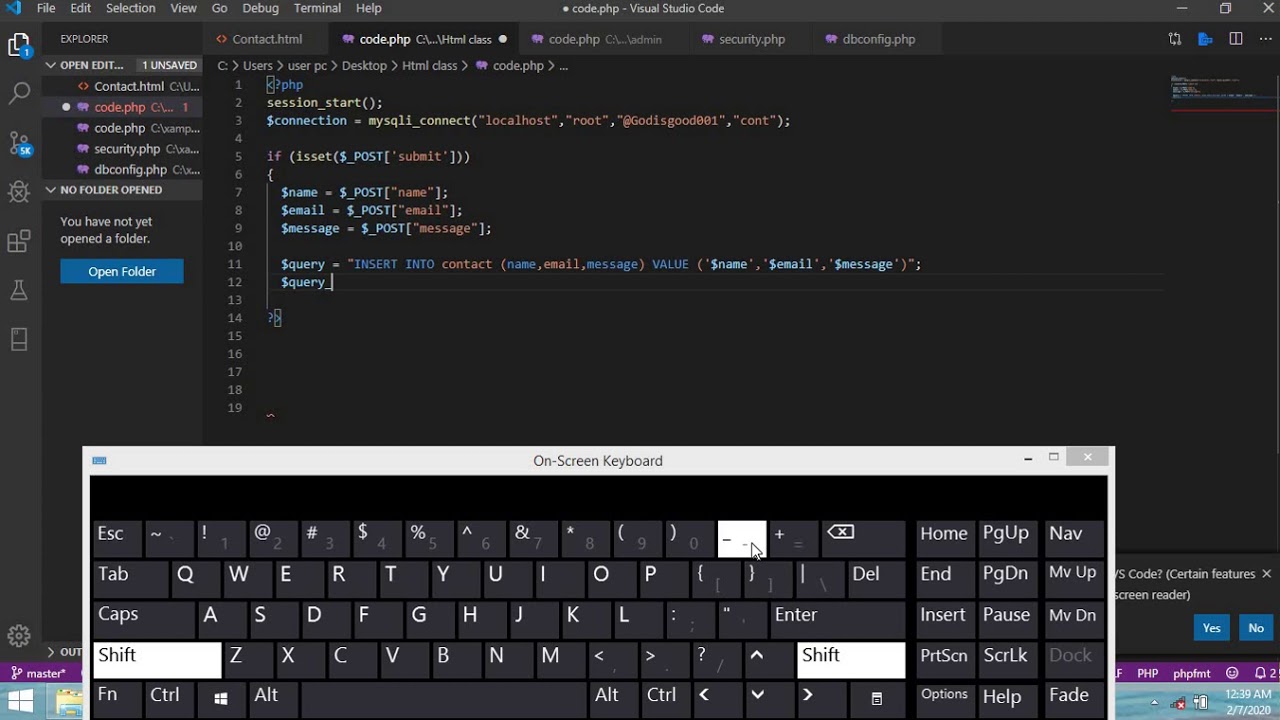The width and height of the screenshot is (1280, 720).
Task: Open the Debug view bug icon
Action: point(19,192)
